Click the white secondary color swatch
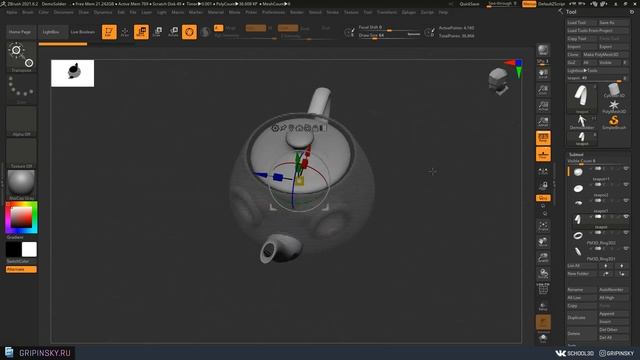This screenshot has width=640, height=360. (29, 249)
